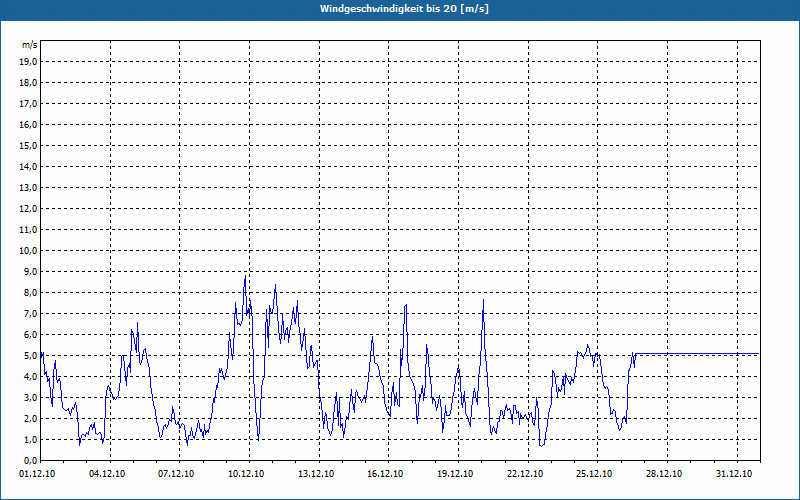Click the 11,0 y-axis label
This screenshot has height=500, width=800.
[29, 230]
